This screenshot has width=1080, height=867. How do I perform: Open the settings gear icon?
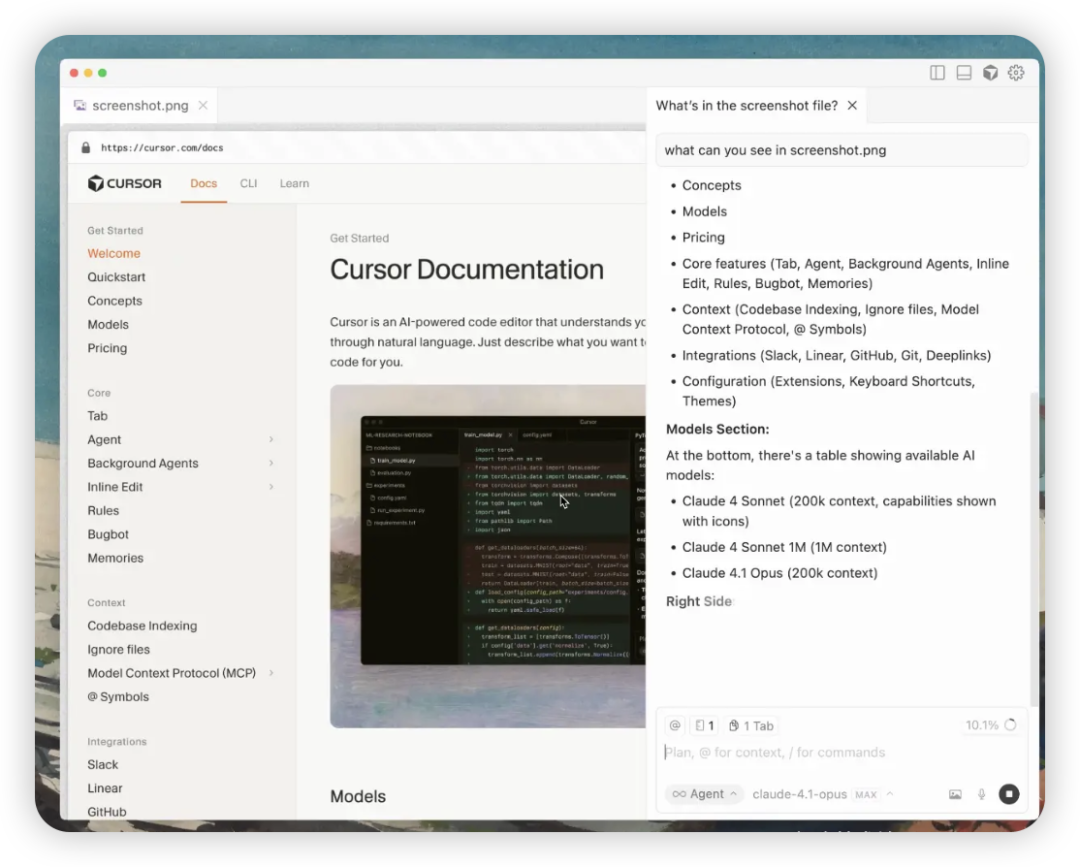pyautogui.click(x=1016, y=72)
